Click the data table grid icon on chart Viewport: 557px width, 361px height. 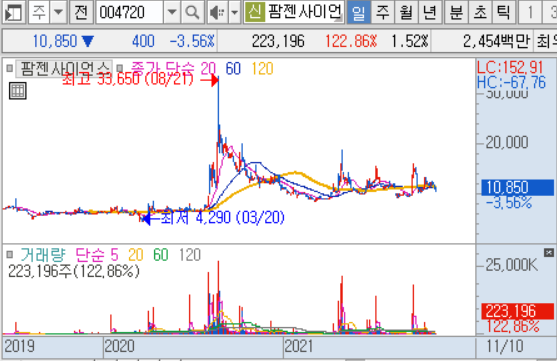(18, 91)
